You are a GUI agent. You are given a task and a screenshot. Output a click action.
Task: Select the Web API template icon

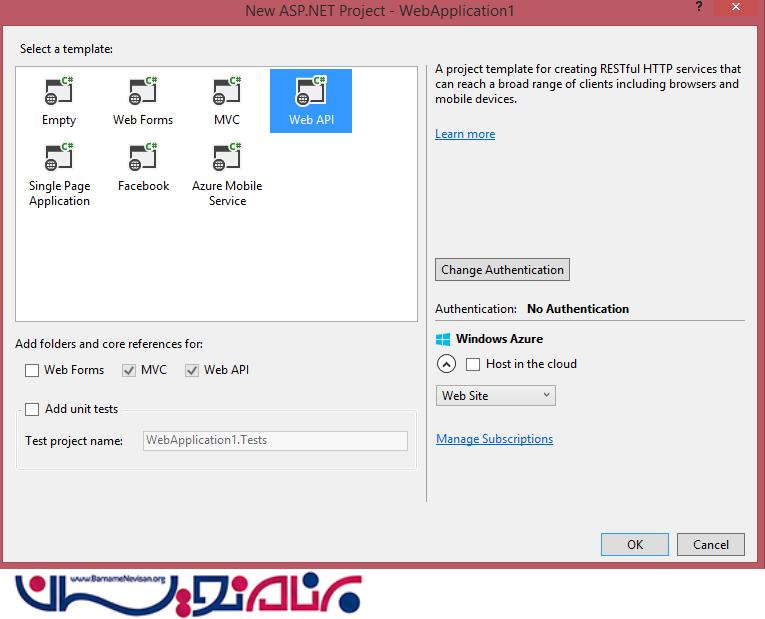pos(311,91)
